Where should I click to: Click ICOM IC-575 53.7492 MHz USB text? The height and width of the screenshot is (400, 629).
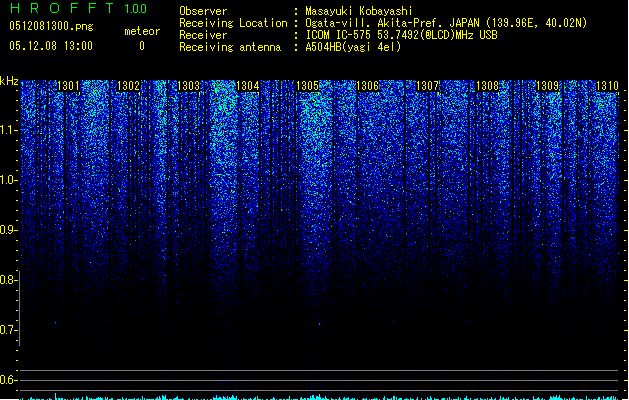pyautogui.click(x=402, y=35)
